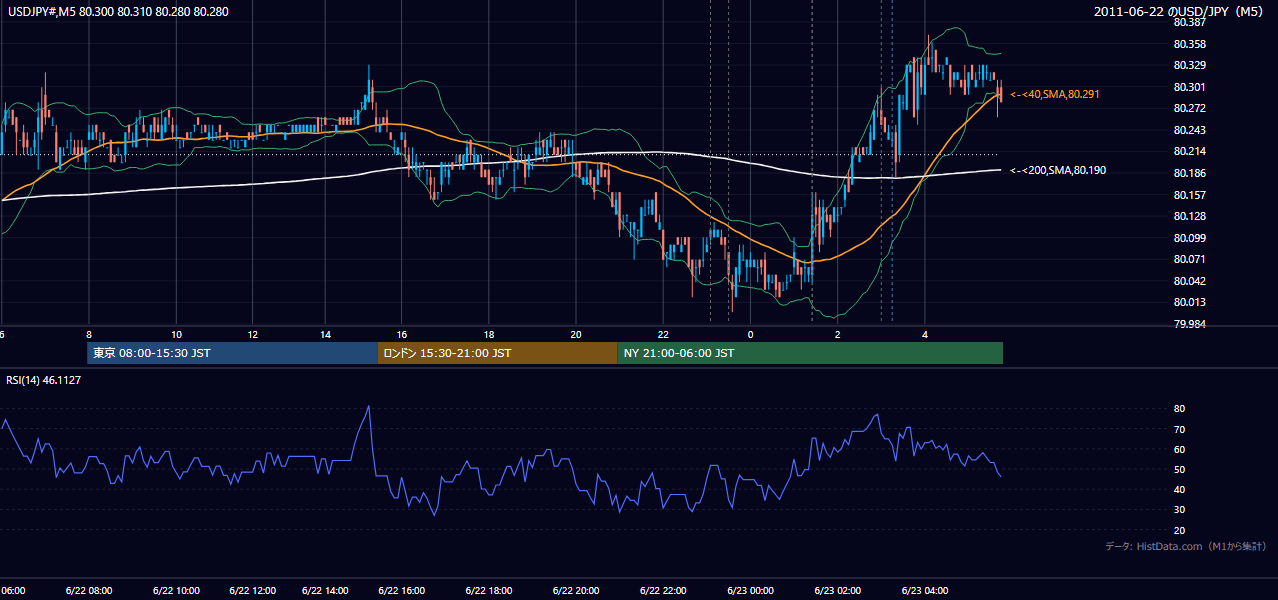Click price level 80.071 on the axis
The height and width of the screenshot is (600, 1278).
(1189, 259)
